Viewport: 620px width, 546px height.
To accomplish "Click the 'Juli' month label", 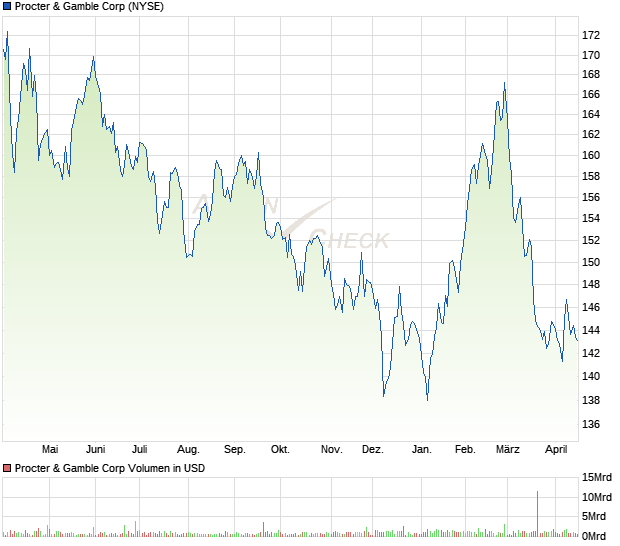I will tap(140, 449).
